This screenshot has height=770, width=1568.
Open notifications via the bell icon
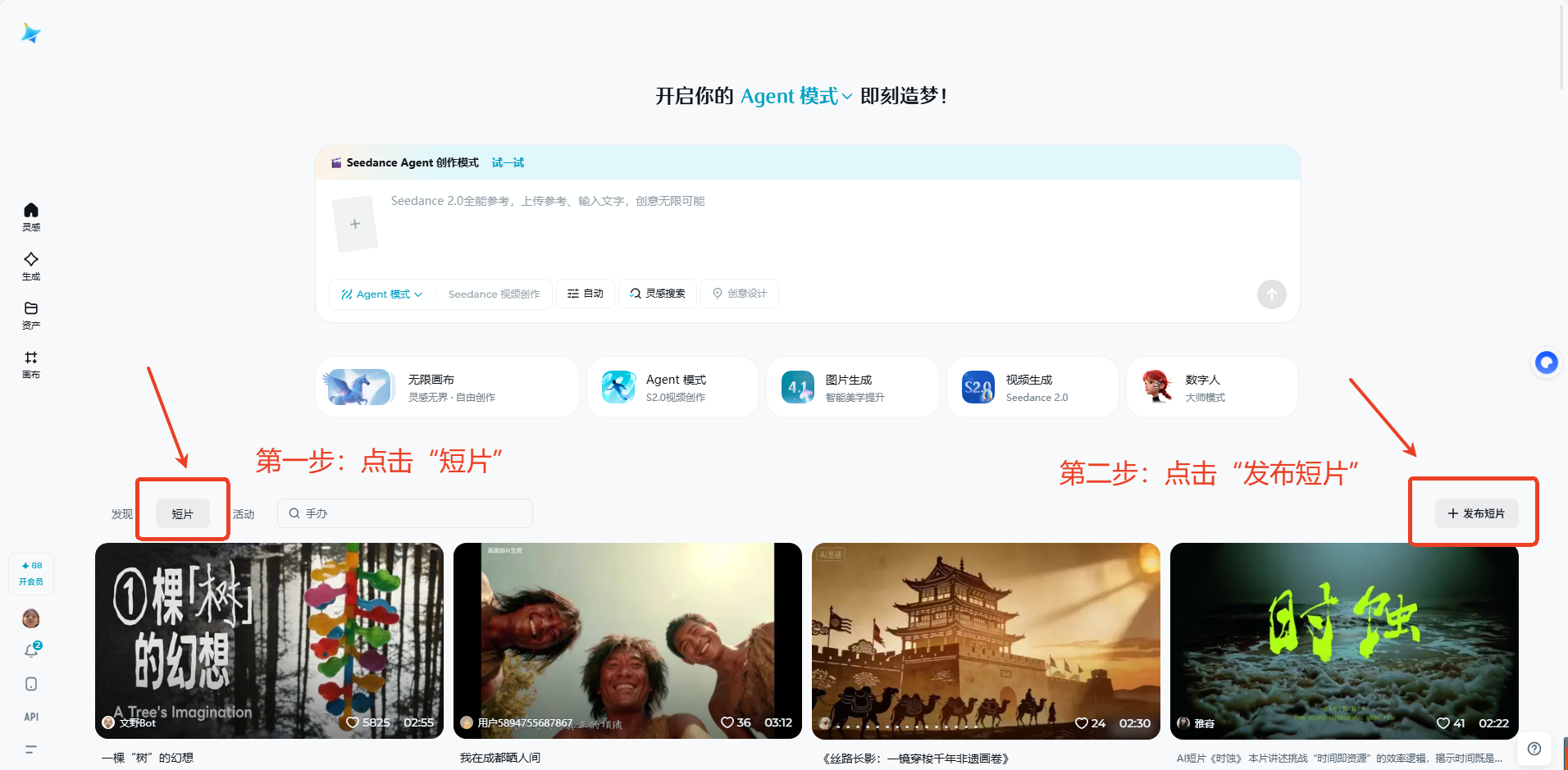30,649
